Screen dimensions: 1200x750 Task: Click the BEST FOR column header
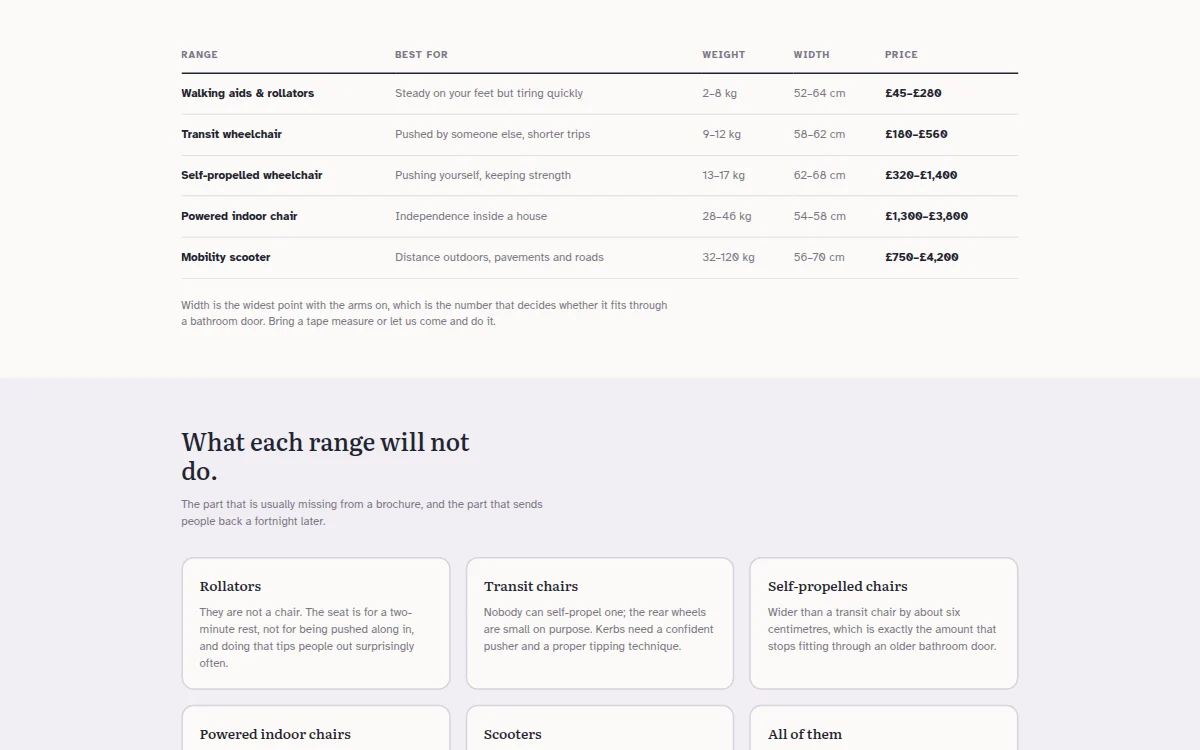pos(421,55)
